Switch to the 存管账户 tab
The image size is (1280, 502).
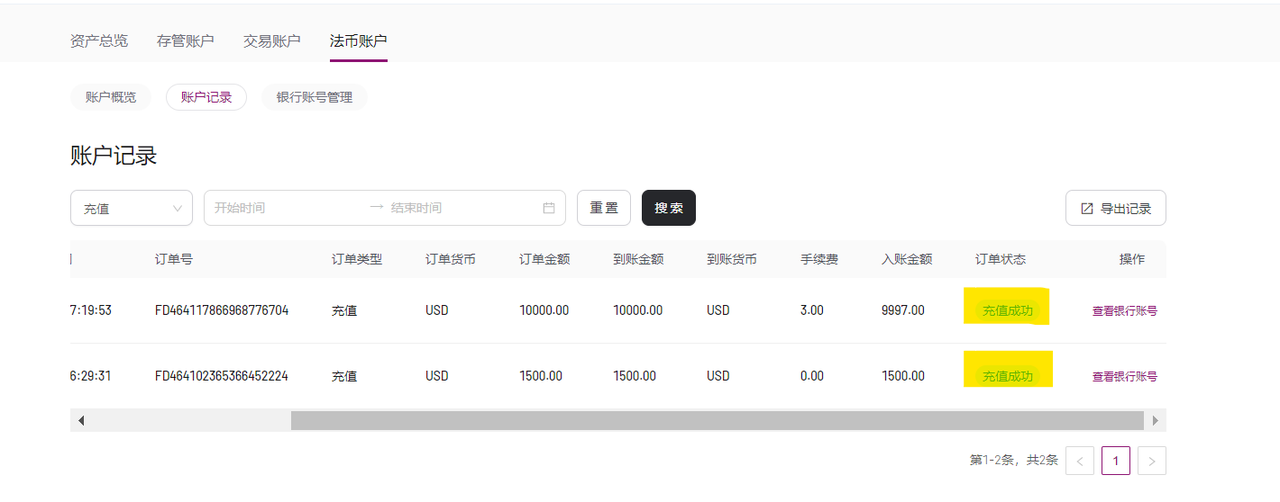(185, 41)
